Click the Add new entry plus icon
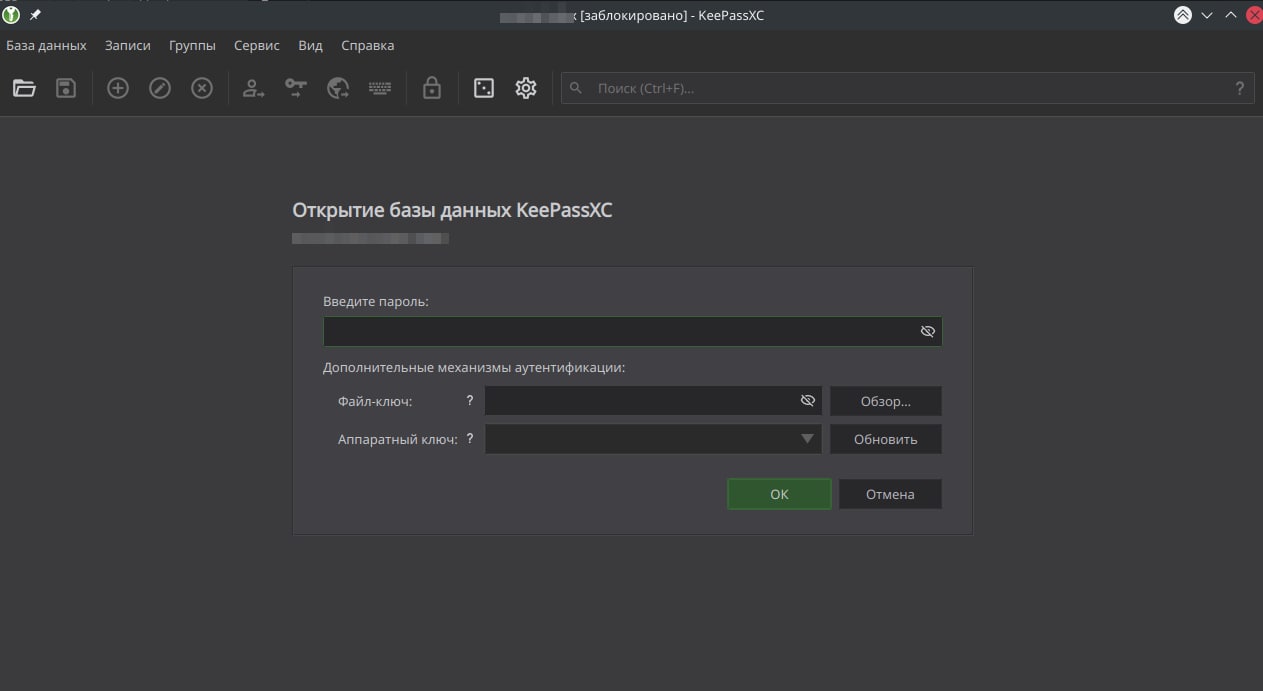The image size is (1263, 691). tap(118, 88)
